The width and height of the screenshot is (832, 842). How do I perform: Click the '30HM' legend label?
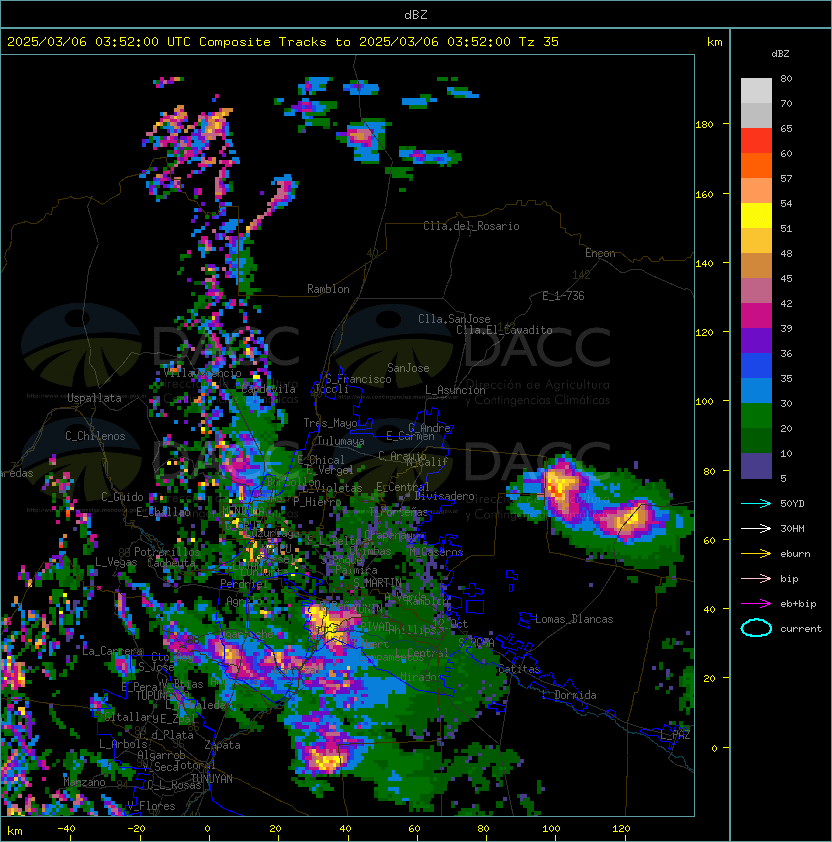coord(792,528)
